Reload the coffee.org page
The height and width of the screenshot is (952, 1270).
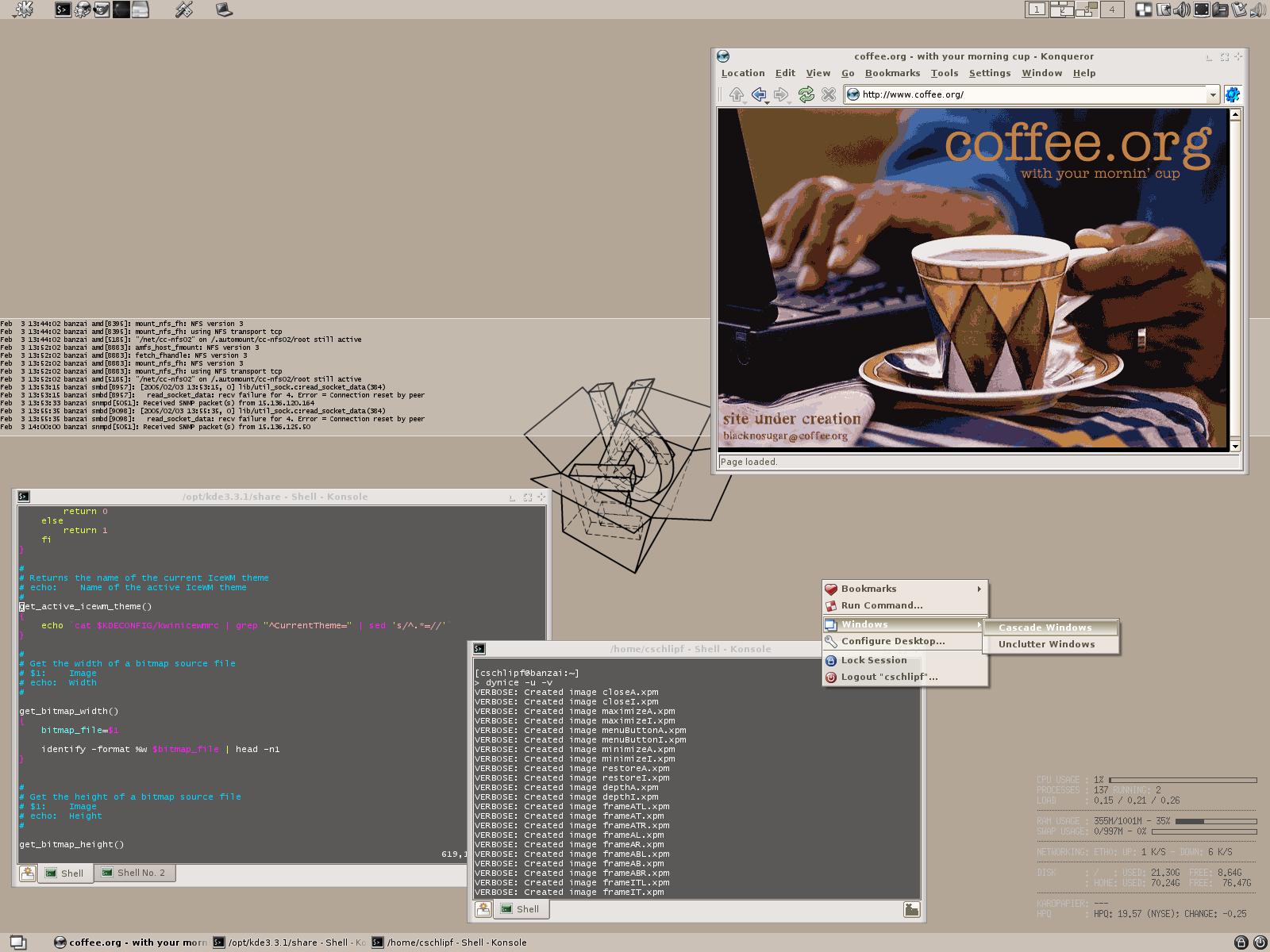(x=806, y=94)
